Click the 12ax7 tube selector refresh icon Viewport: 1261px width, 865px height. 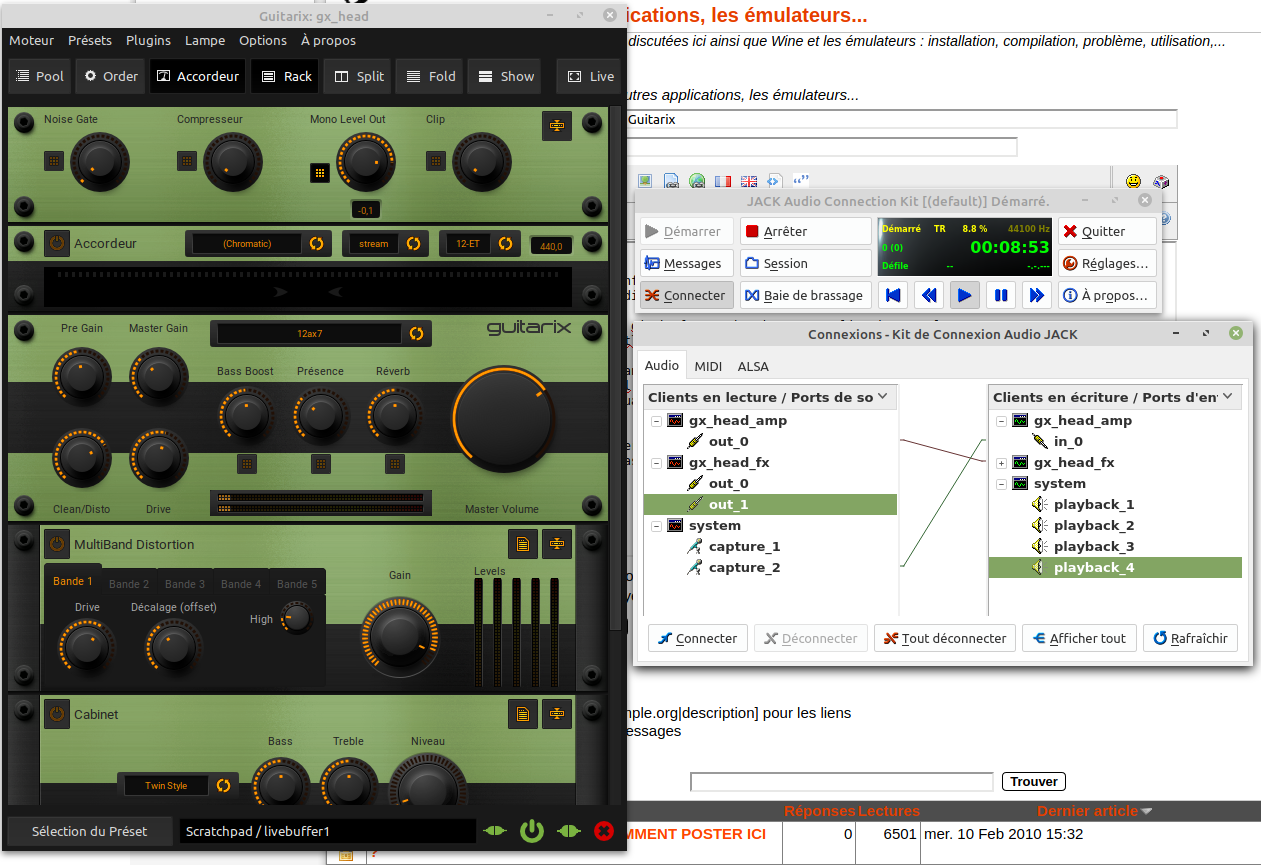tap(416, 333)
